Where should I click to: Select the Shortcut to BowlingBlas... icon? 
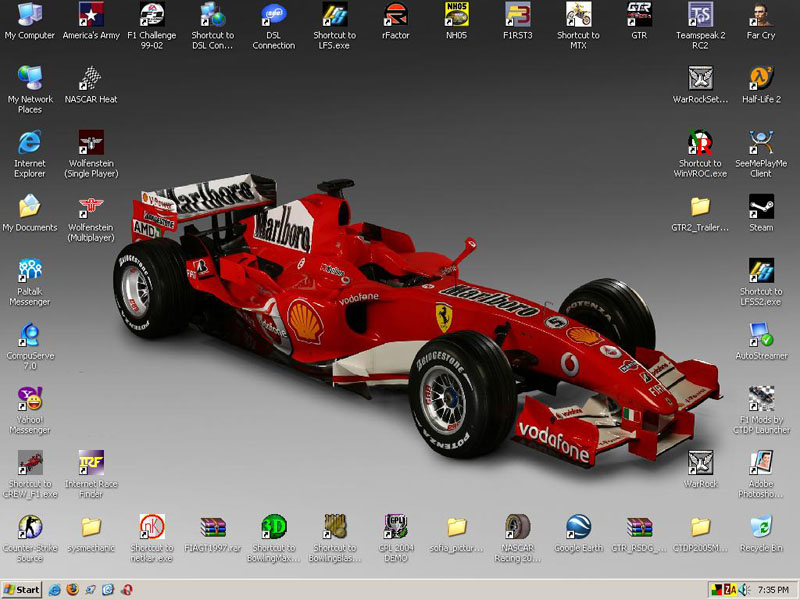coord(334,538)
